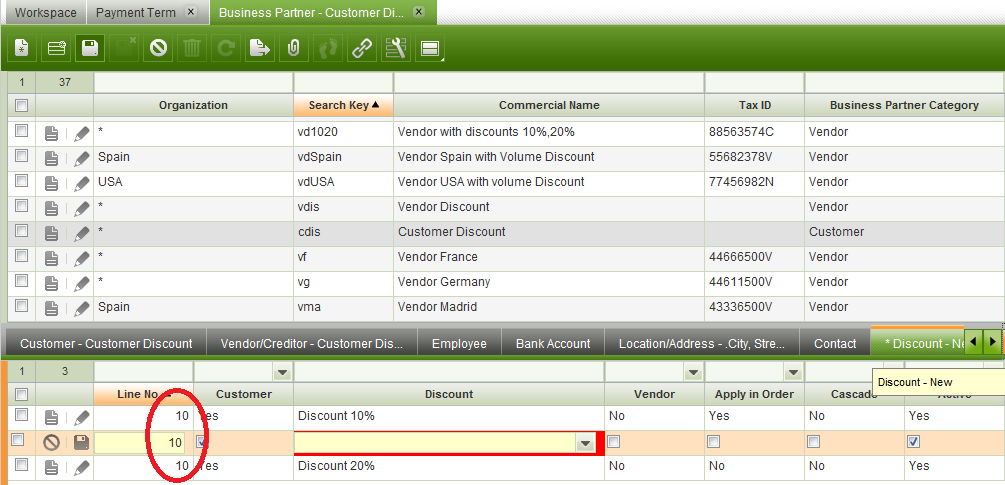
Task: Open the Bank Account subtab
Action: 552,343
